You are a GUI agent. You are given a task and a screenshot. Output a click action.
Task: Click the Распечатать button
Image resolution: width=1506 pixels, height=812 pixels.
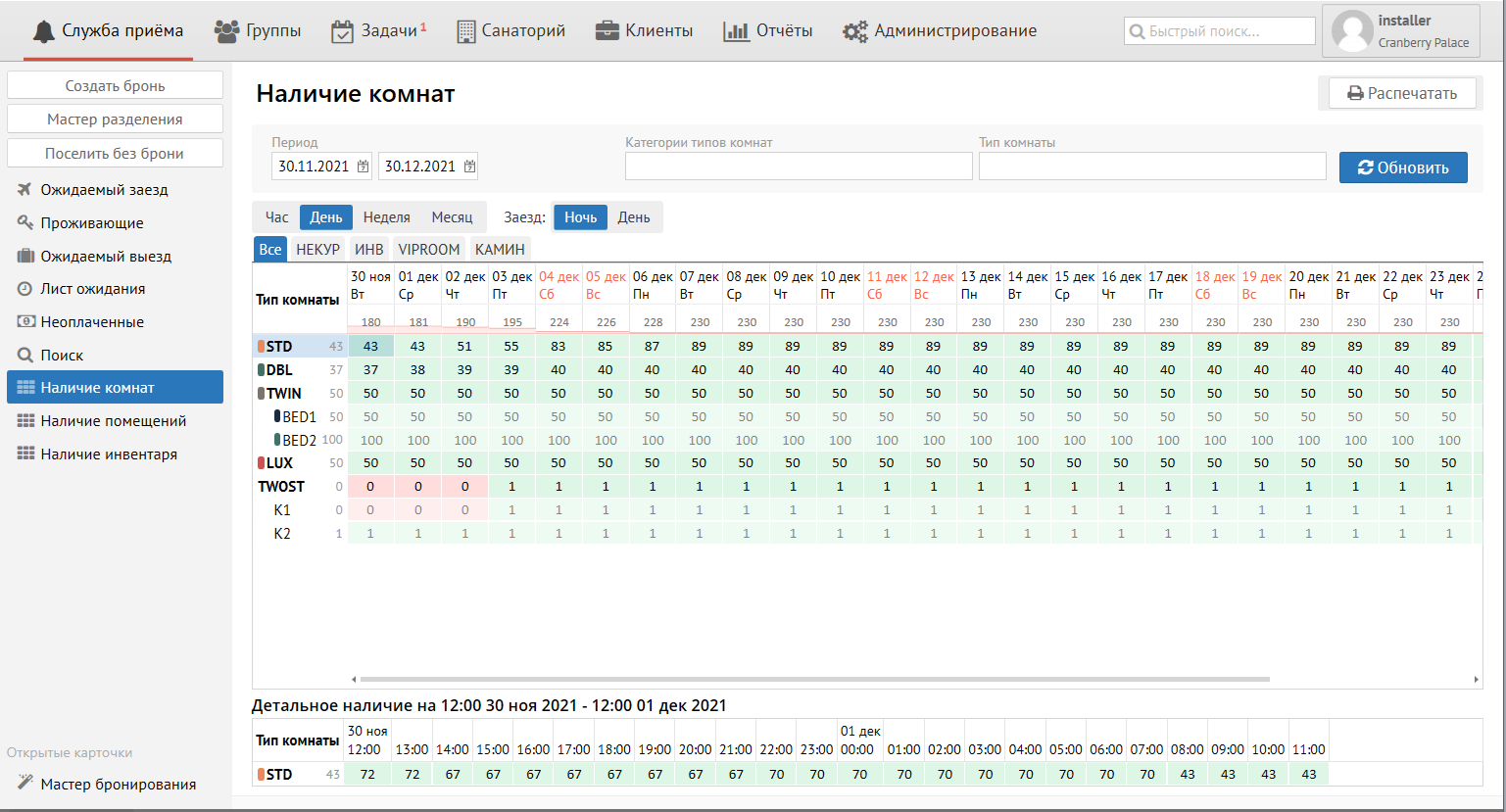(x=1402, y=94)
